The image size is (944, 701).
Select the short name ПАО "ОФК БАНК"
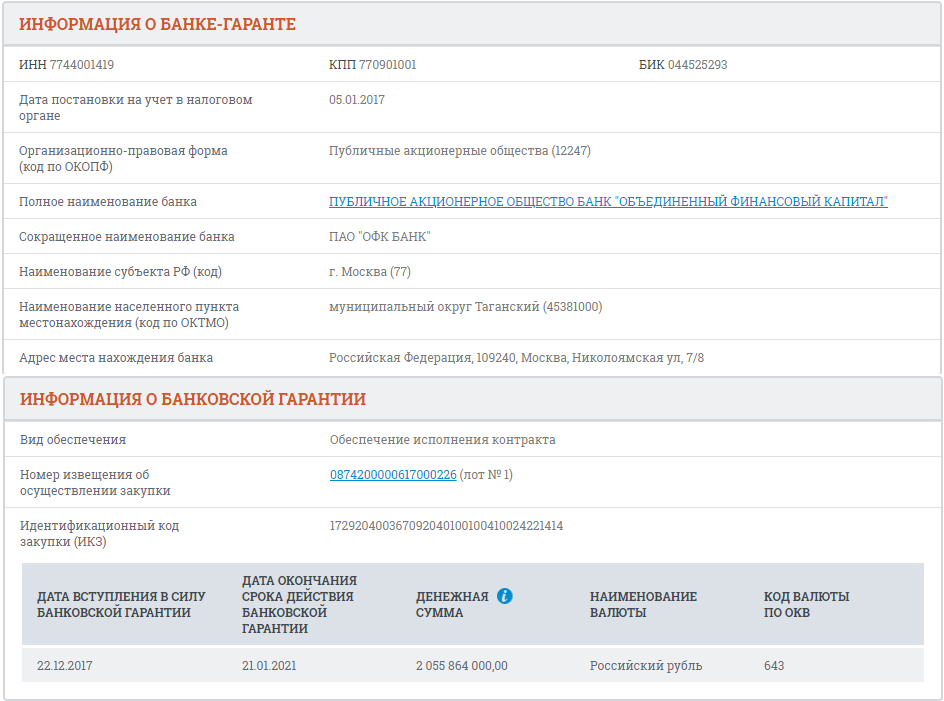pyautogui.click(x=380, y=237)
